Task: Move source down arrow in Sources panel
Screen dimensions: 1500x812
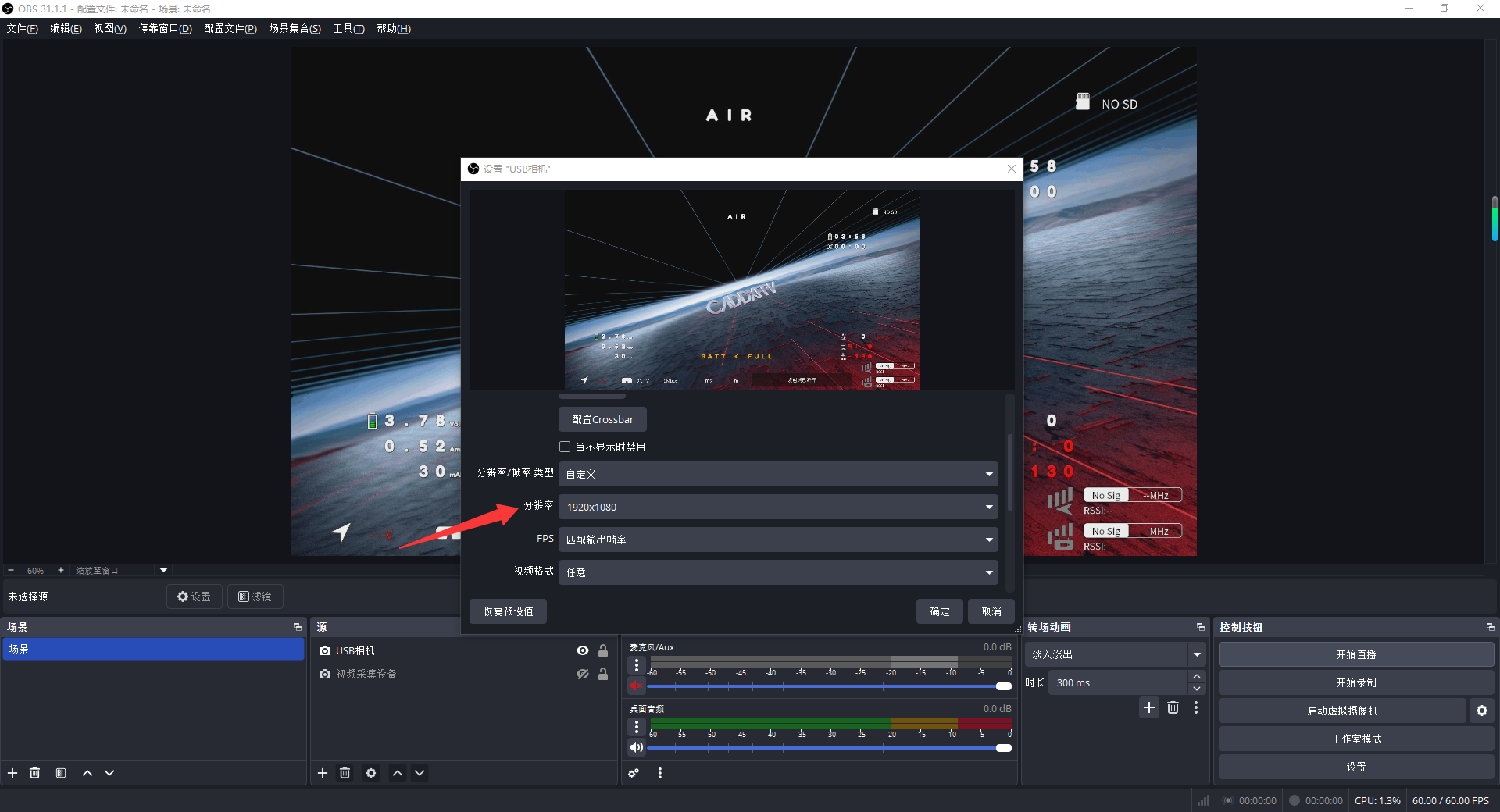Action: [420, 773]
